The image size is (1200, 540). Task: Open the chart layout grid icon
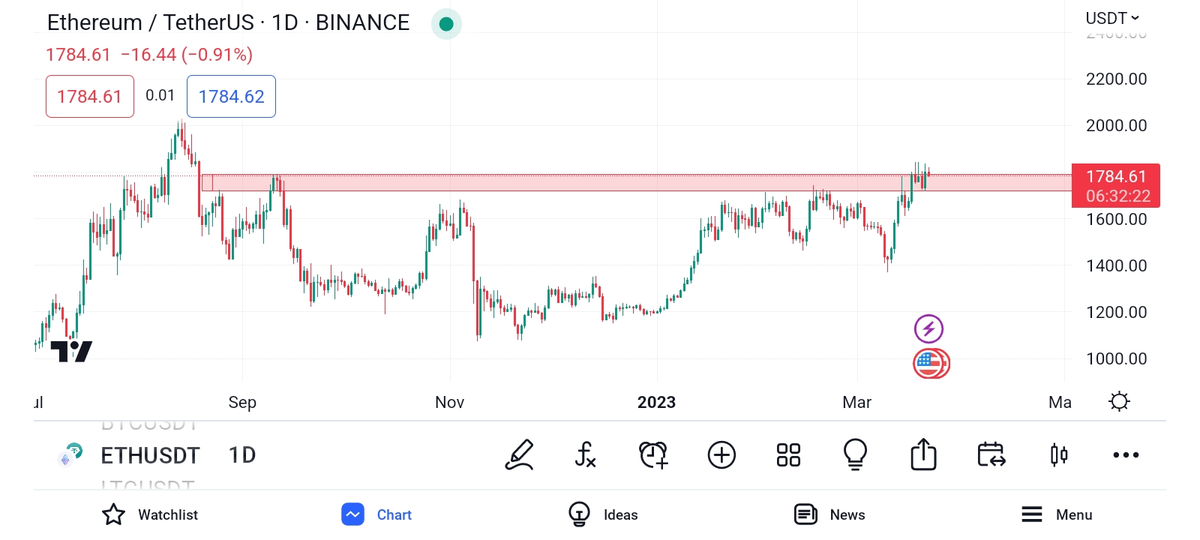coord(788,455)
